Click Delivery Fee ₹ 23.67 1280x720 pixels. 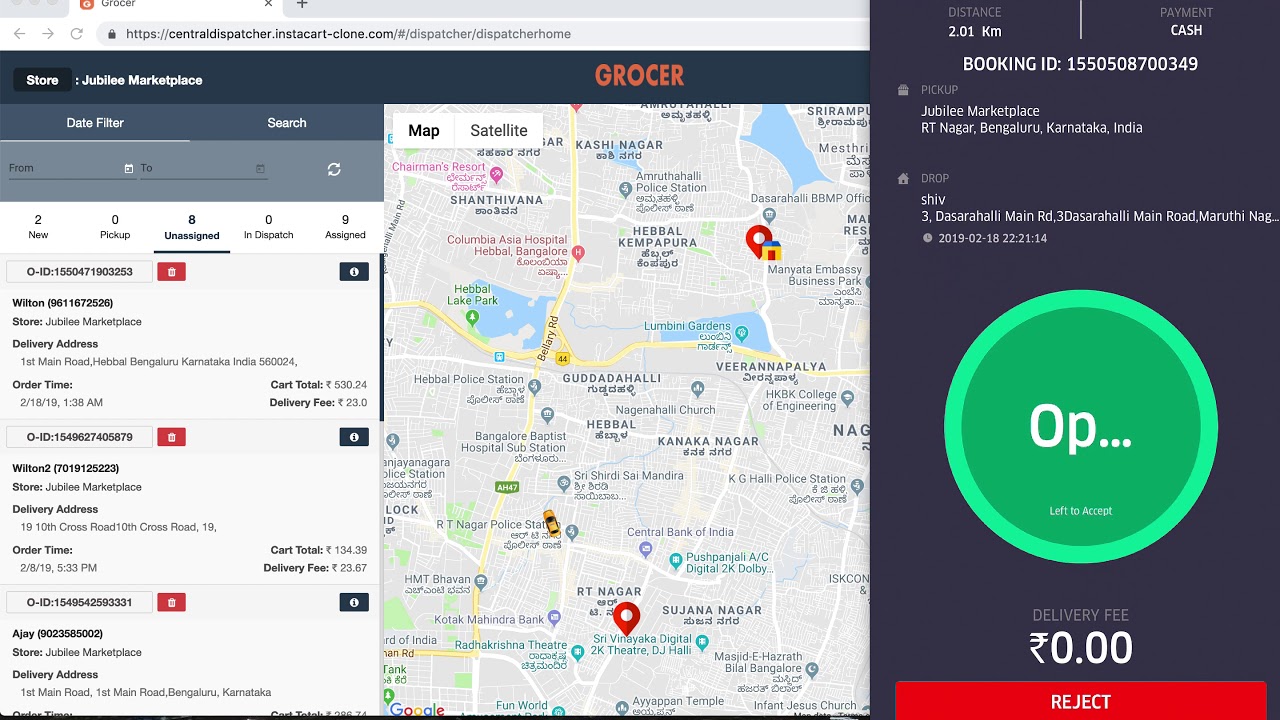[315, 568]
